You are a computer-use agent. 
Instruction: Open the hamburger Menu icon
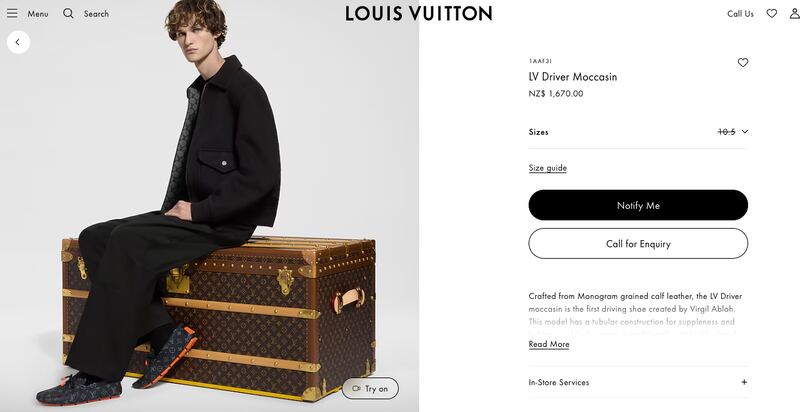coord(12,13)
